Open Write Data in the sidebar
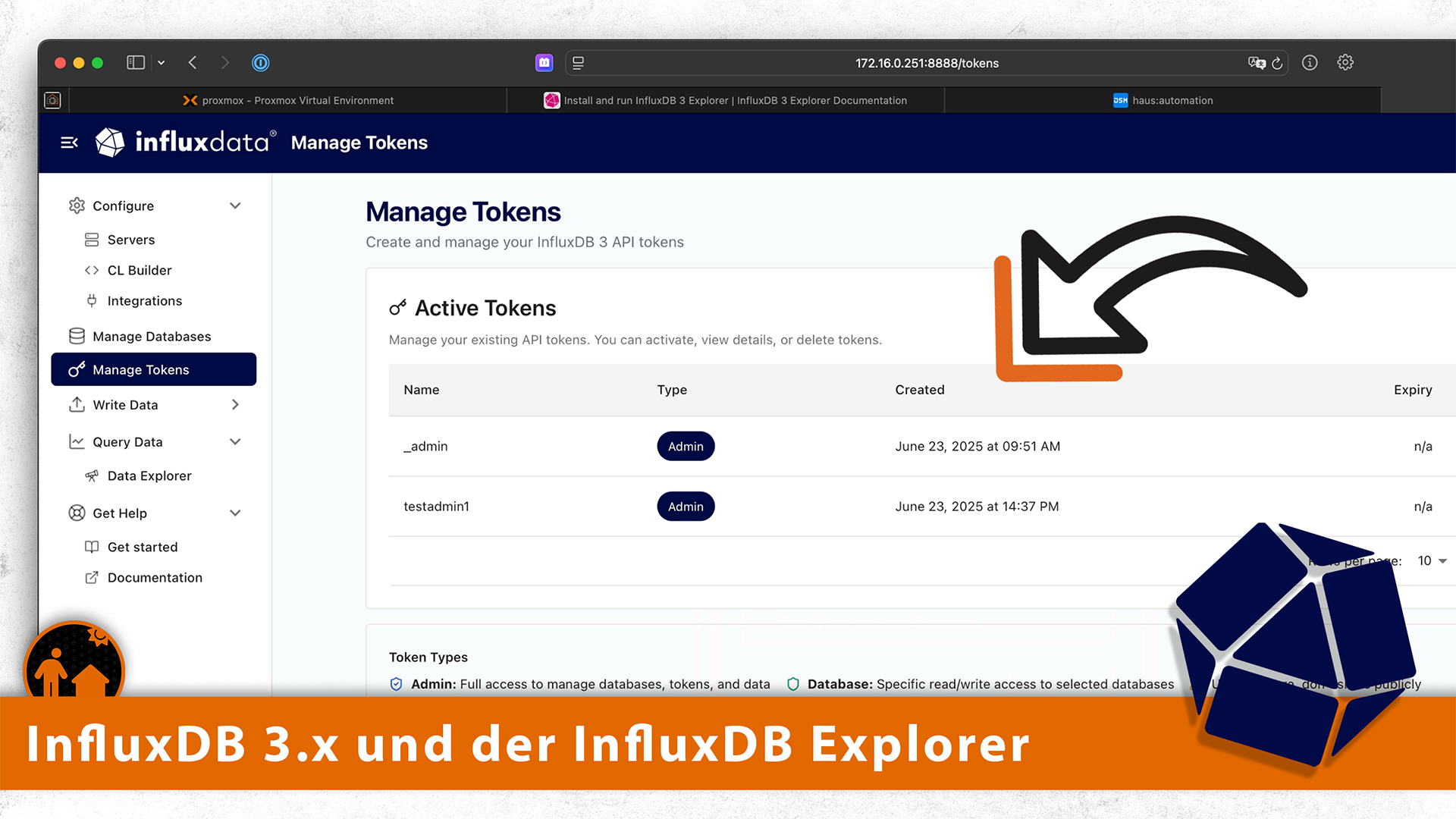Viewport: 1456px width, 819px height. click(125, 405)
